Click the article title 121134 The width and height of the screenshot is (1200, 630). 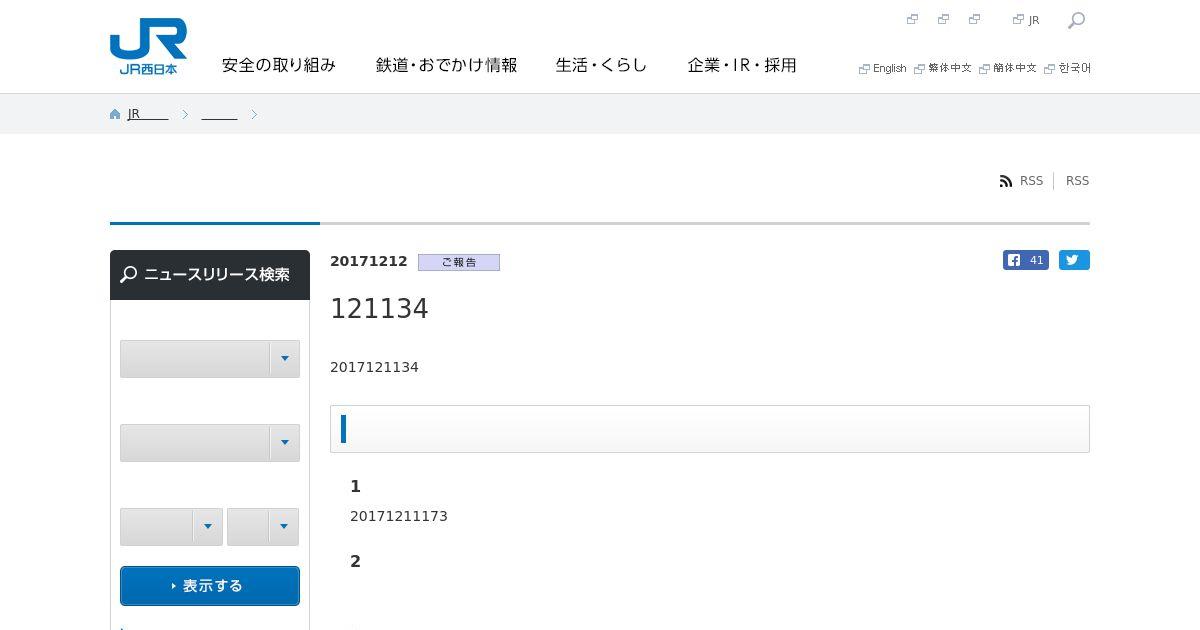(379, 309)
